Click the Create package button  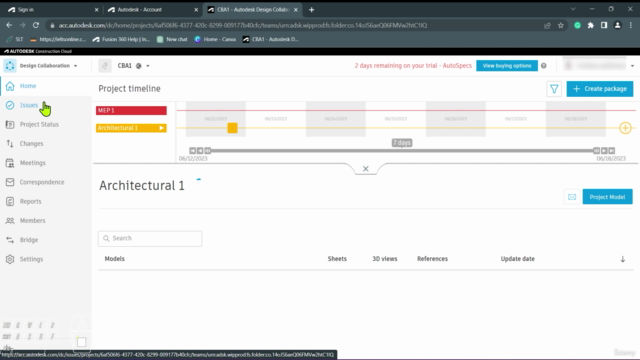[600, 89]
